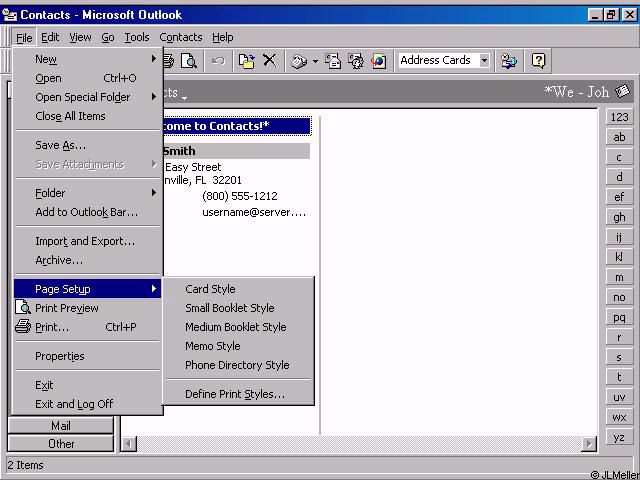640x480 pixels.
Task: Click the Delete X toolbar icon
Action: coord(269,61)
